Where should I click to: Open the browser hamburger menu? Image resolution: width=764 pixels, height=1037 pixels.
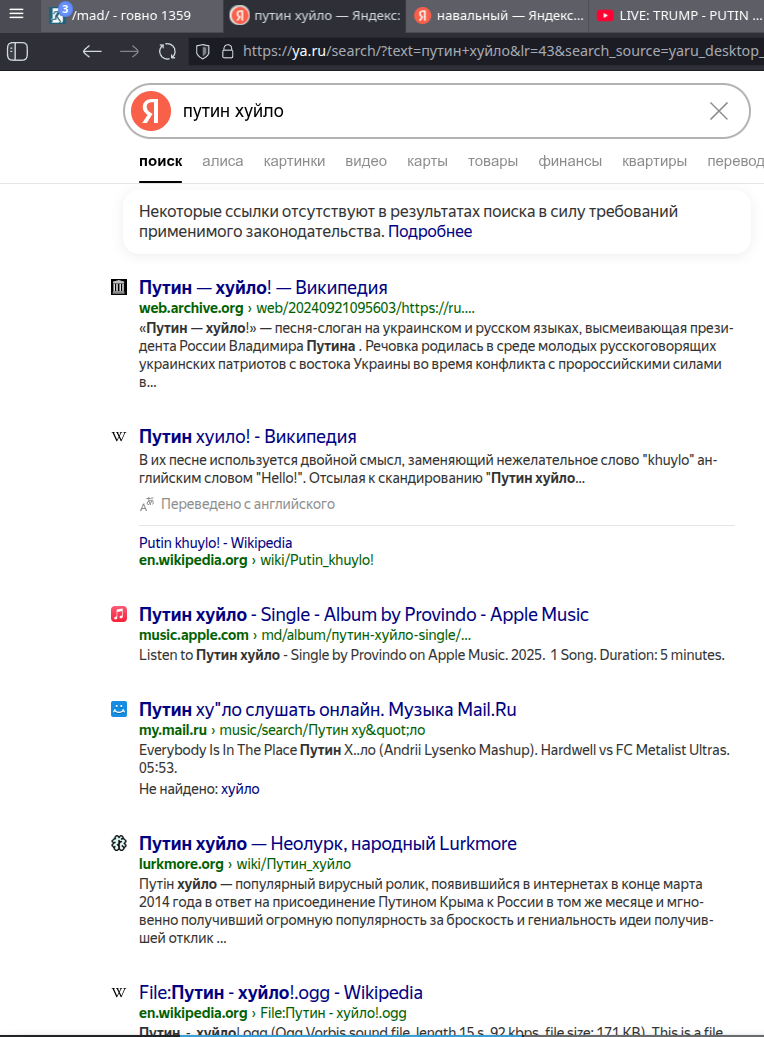point(17,13)
